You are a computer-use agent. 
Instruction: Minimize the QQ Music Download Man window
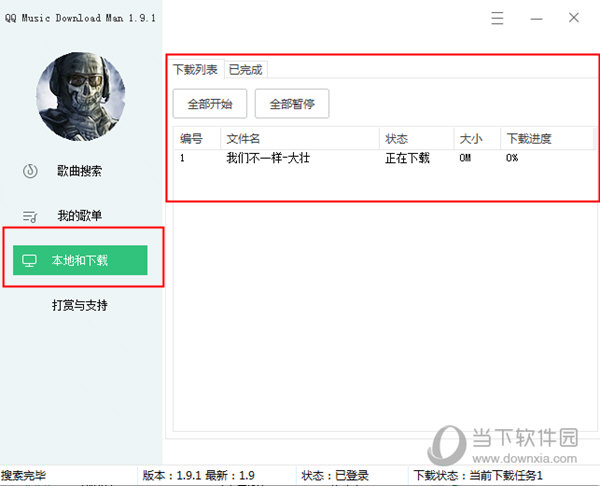[x=536, y=18]
